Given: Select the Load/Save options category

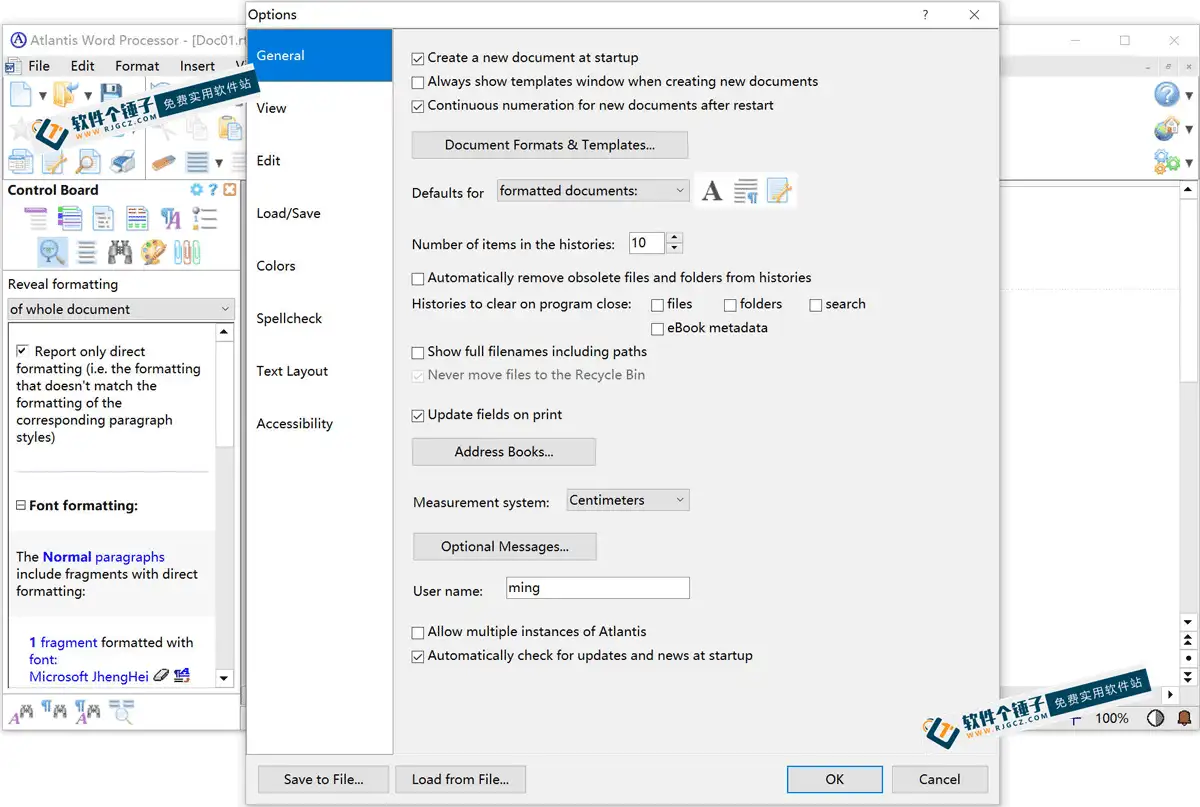Looking at the screenshot, I should point(319,213).
